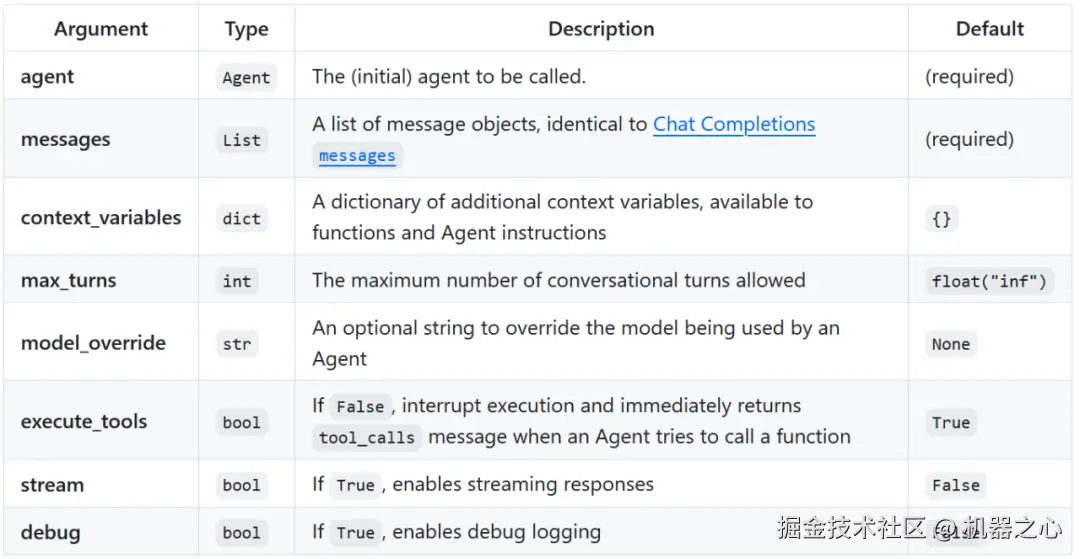Click the str type code badge
This screenshot has width=1080, height=559.
(x=237, y=344)
